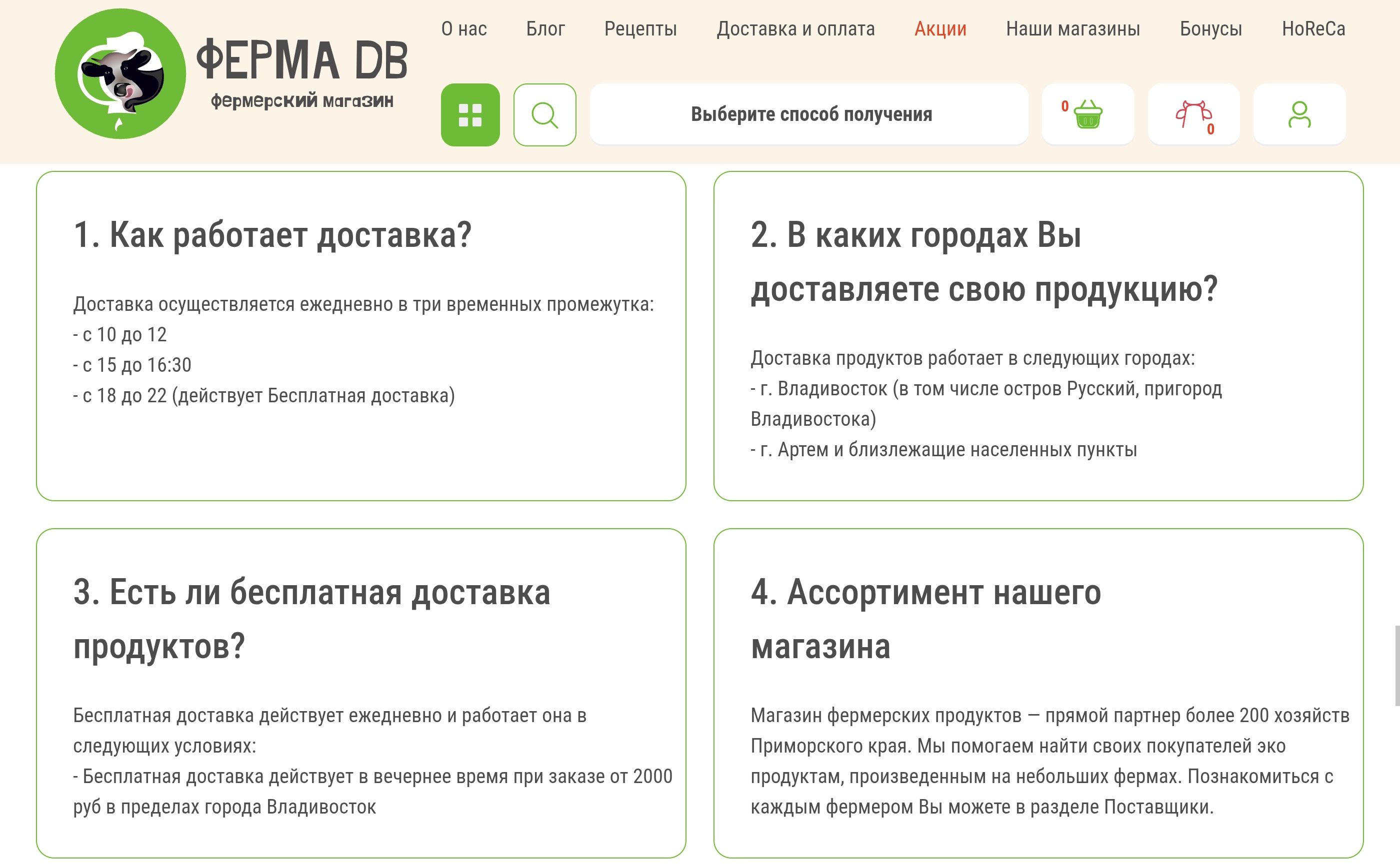Click heading 2. В каких городах
The image size is (1400, 866).
(x=984, y=262)
